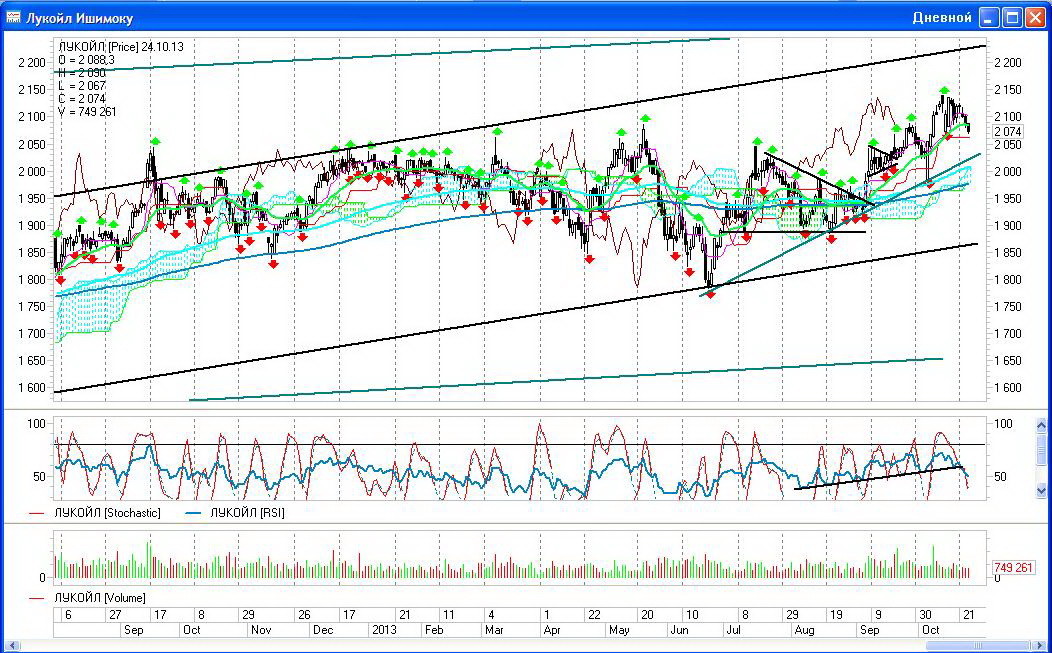1052x653 pixels.
Task: Minimize the Лукойл Ишимоку chart window
Action: [x=988, y=18]
